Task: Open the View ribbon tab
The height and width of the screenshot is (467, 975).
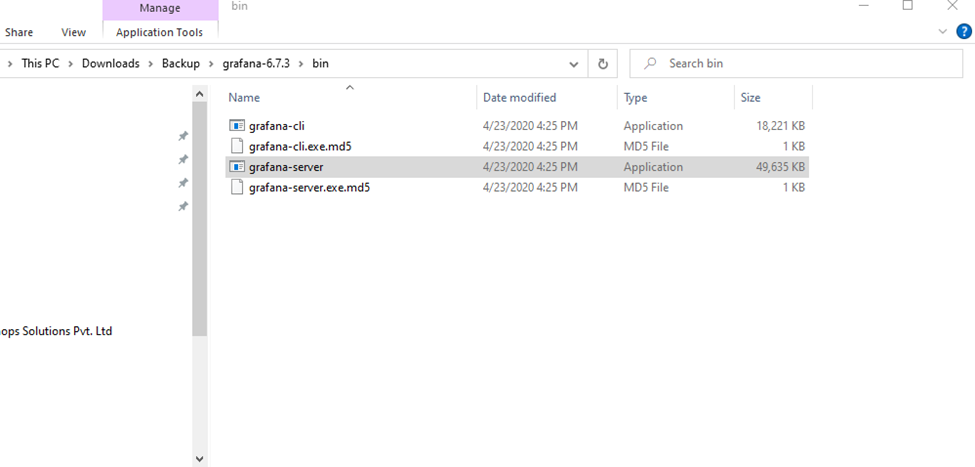Action: click(x=73, y=32)
